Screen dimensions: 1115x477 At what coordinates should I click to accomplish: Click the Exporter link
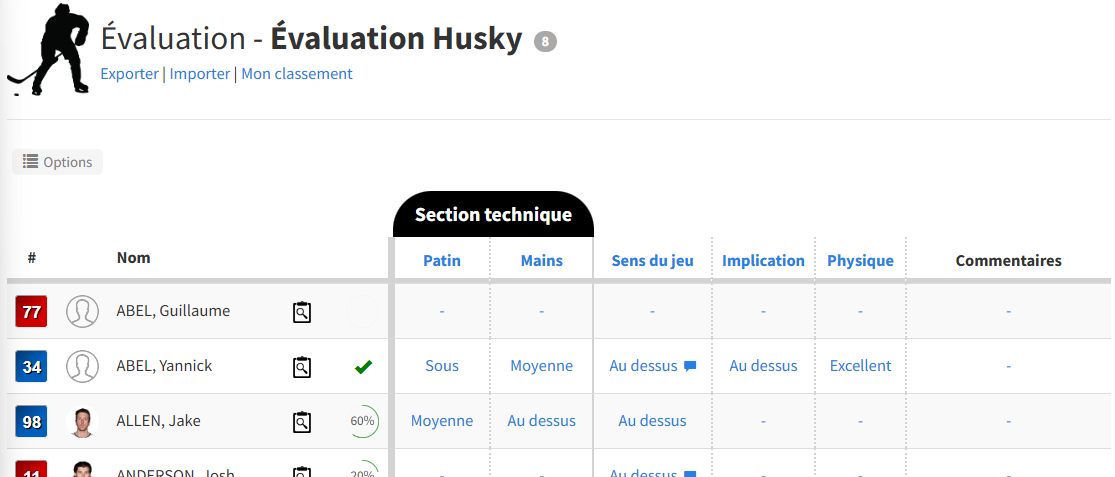pyautogui.click(x=129, y=74)
